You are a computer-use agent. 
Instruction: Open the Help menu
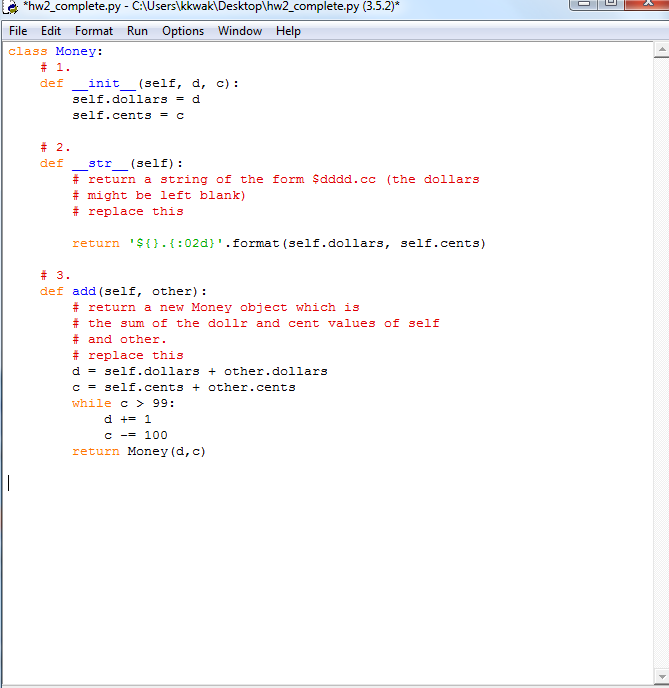pyautogui.click(x=288, y=31)
